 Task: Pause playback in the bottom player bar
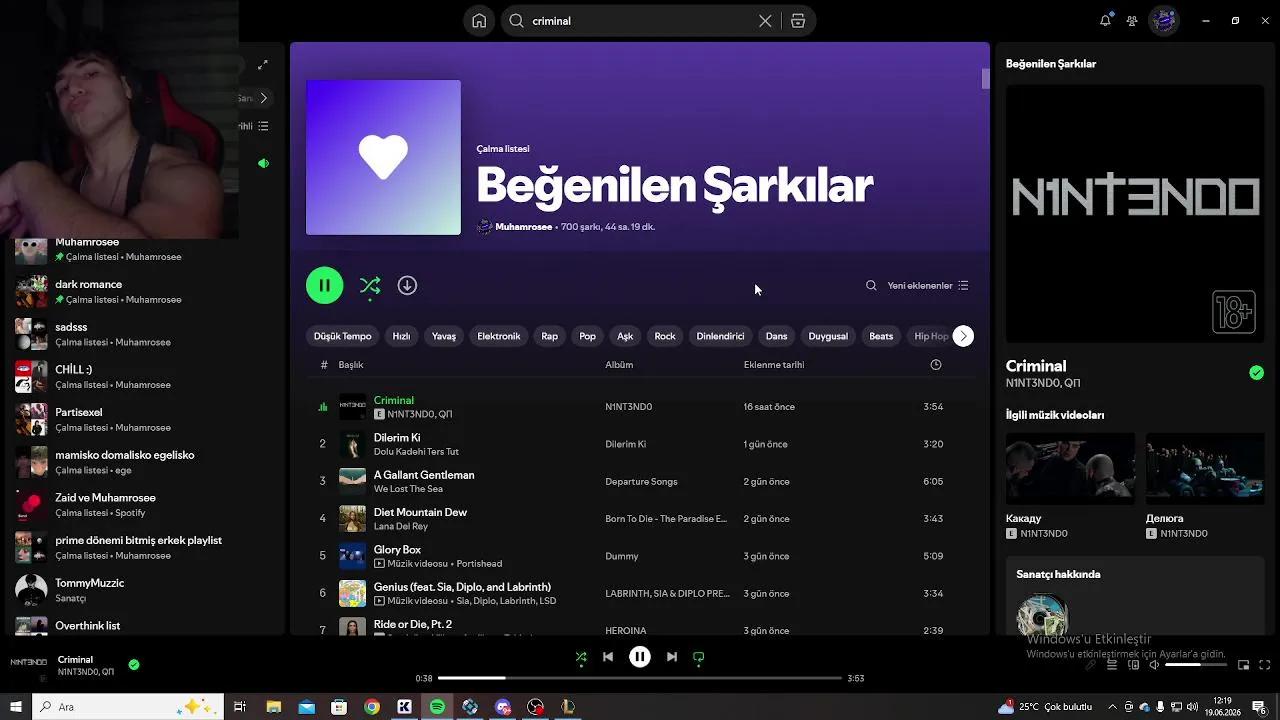pyautogui.click(x=640, y=657)
